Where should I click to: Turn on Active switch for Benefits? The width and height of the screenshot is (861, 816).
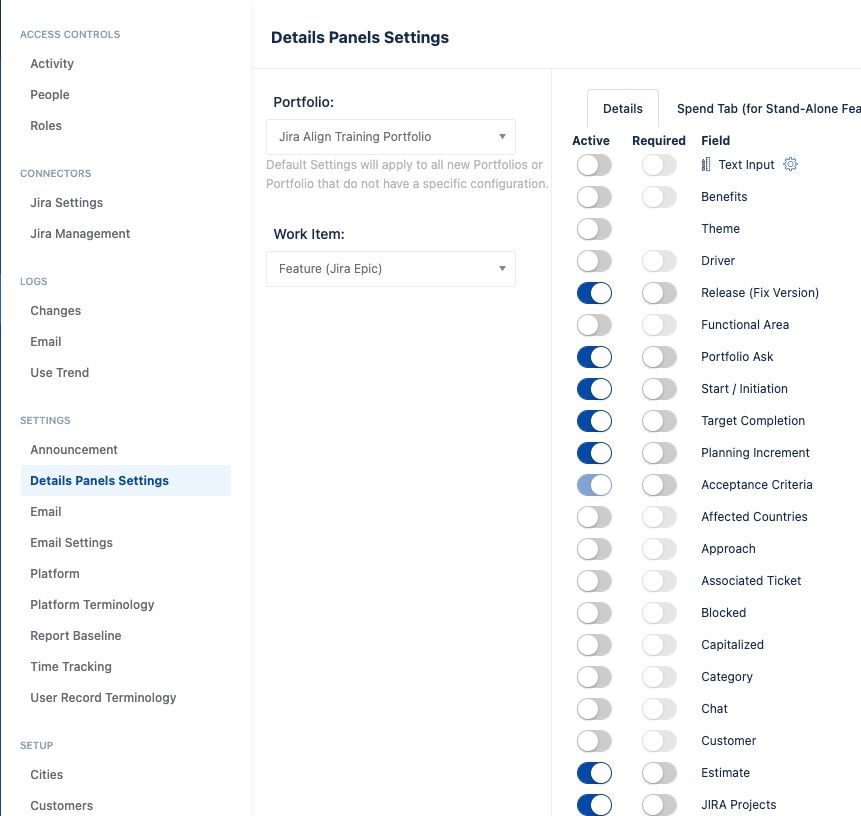pyautogui.click(x=594, y=197)
